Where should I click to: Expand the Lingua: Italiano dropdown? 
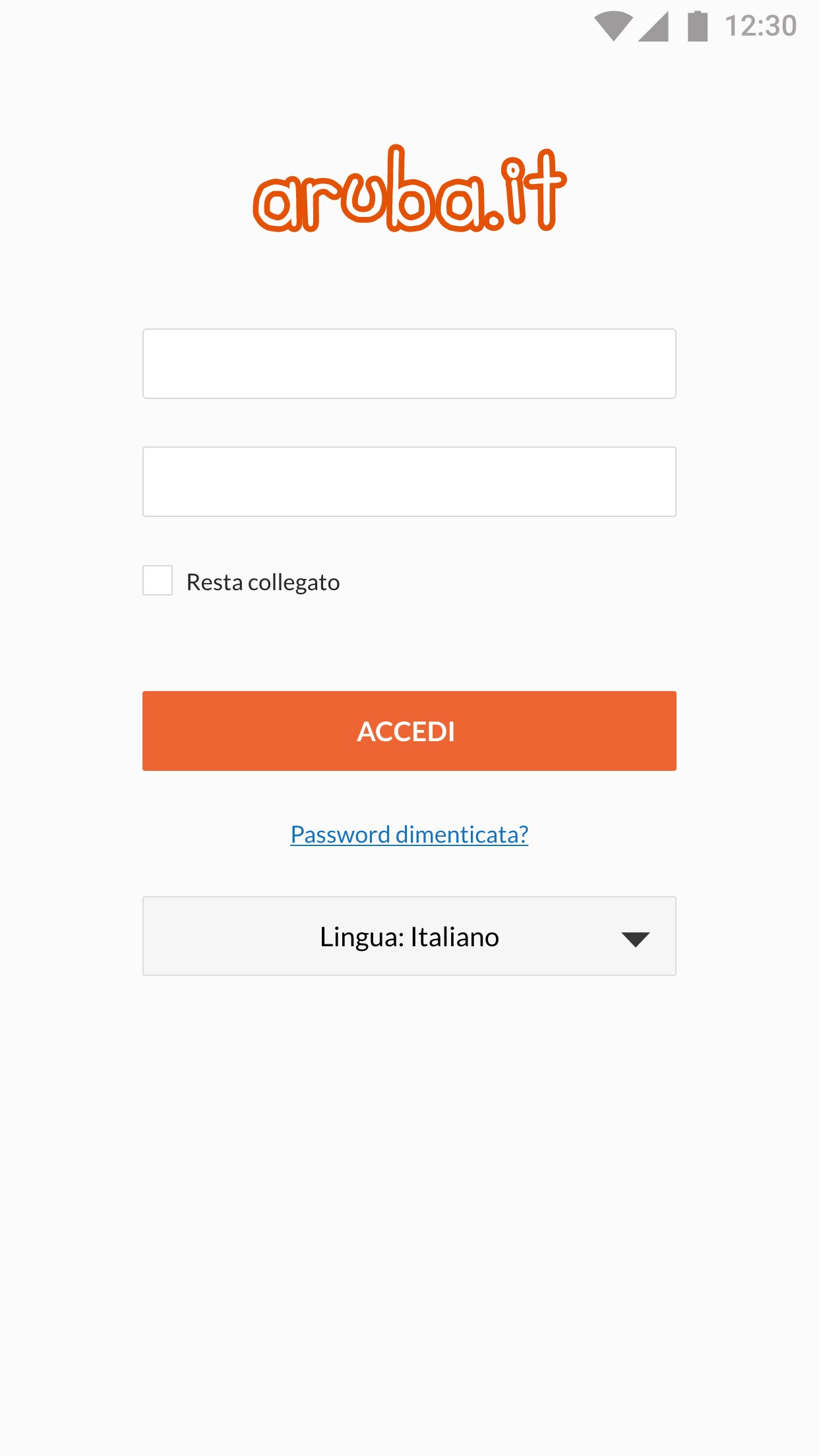409,936
